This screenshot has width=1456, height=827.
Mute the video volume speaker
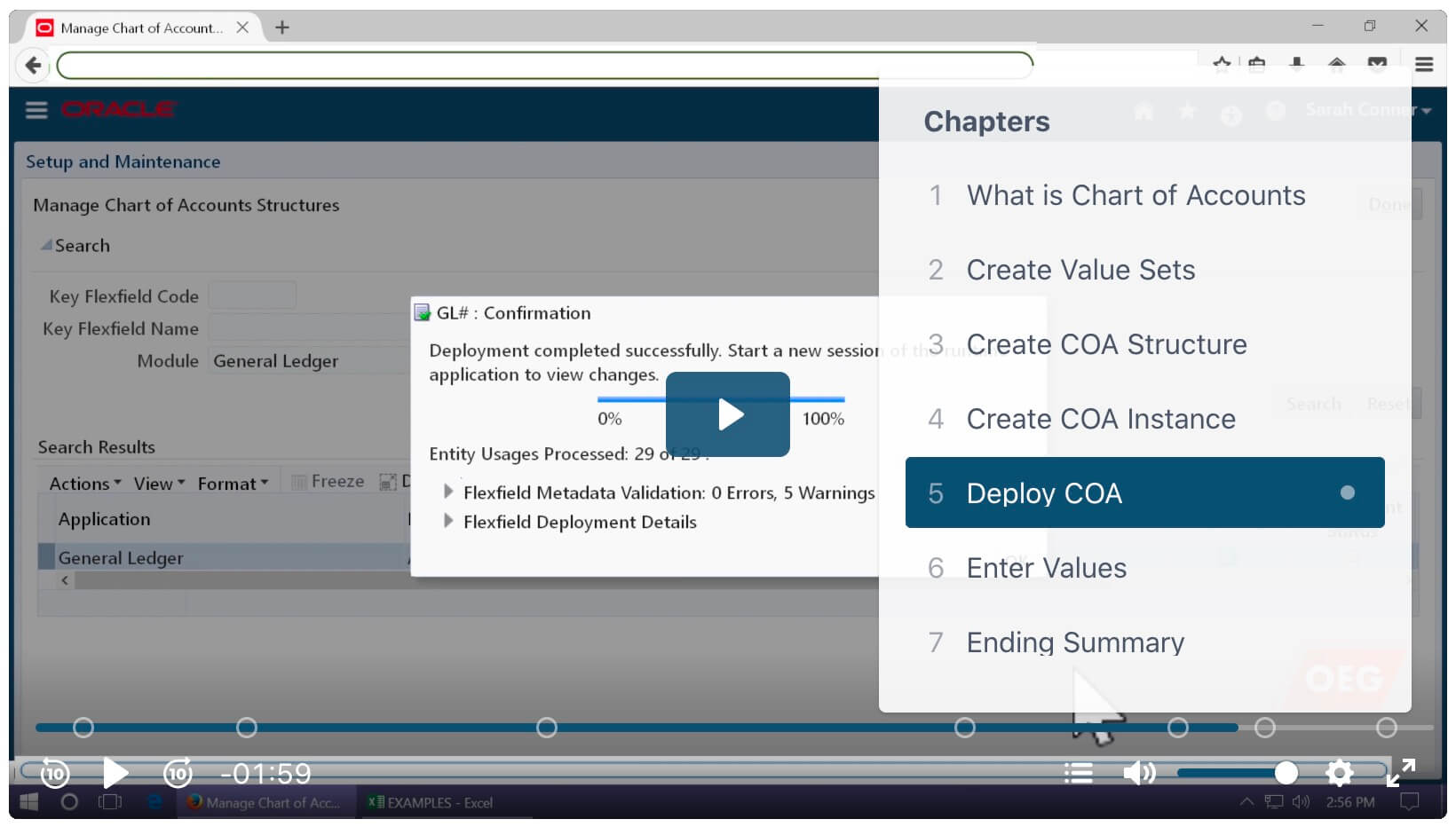click(1138, 774)
